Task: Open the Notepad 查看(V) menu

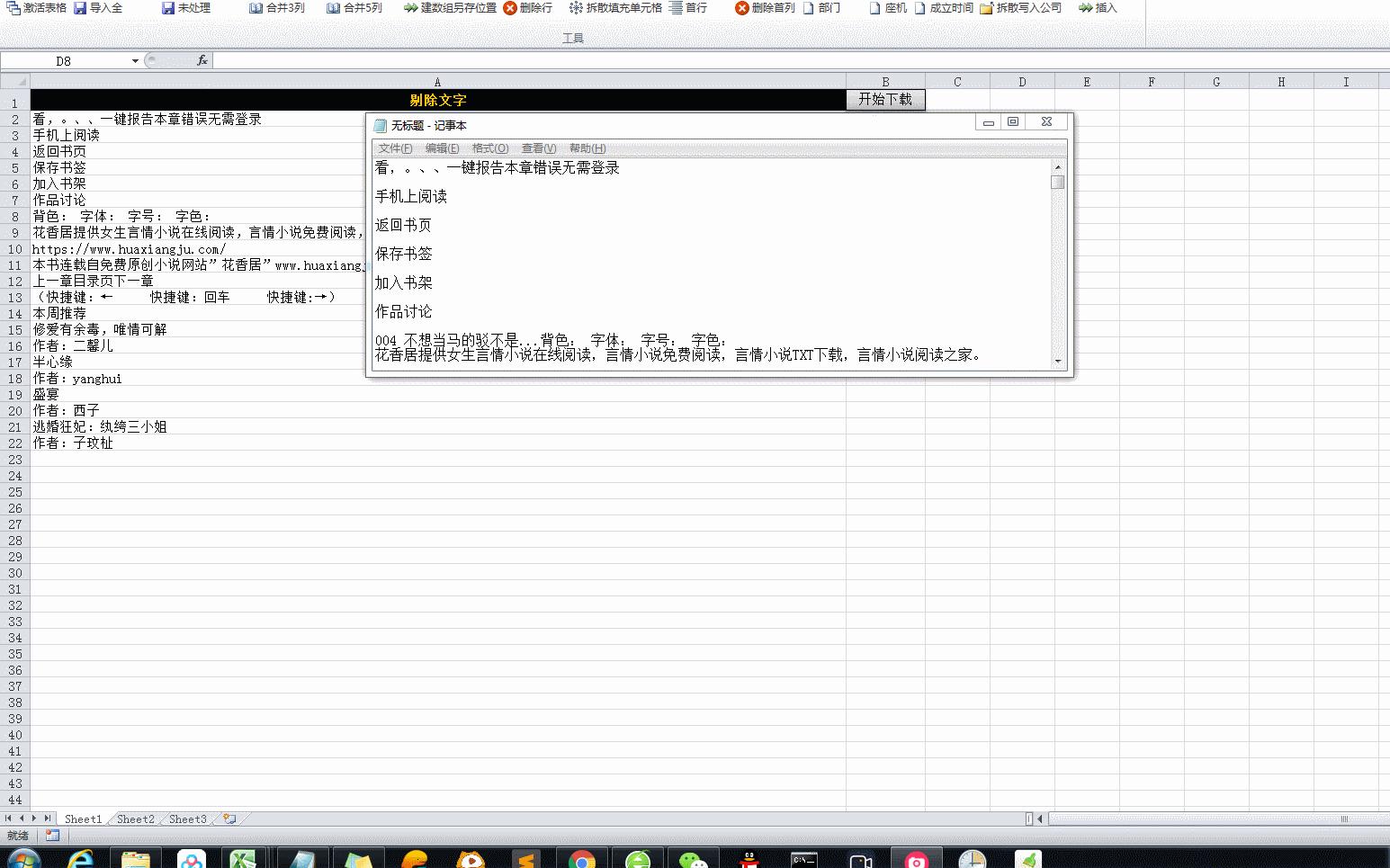Action: coord(539,148)
